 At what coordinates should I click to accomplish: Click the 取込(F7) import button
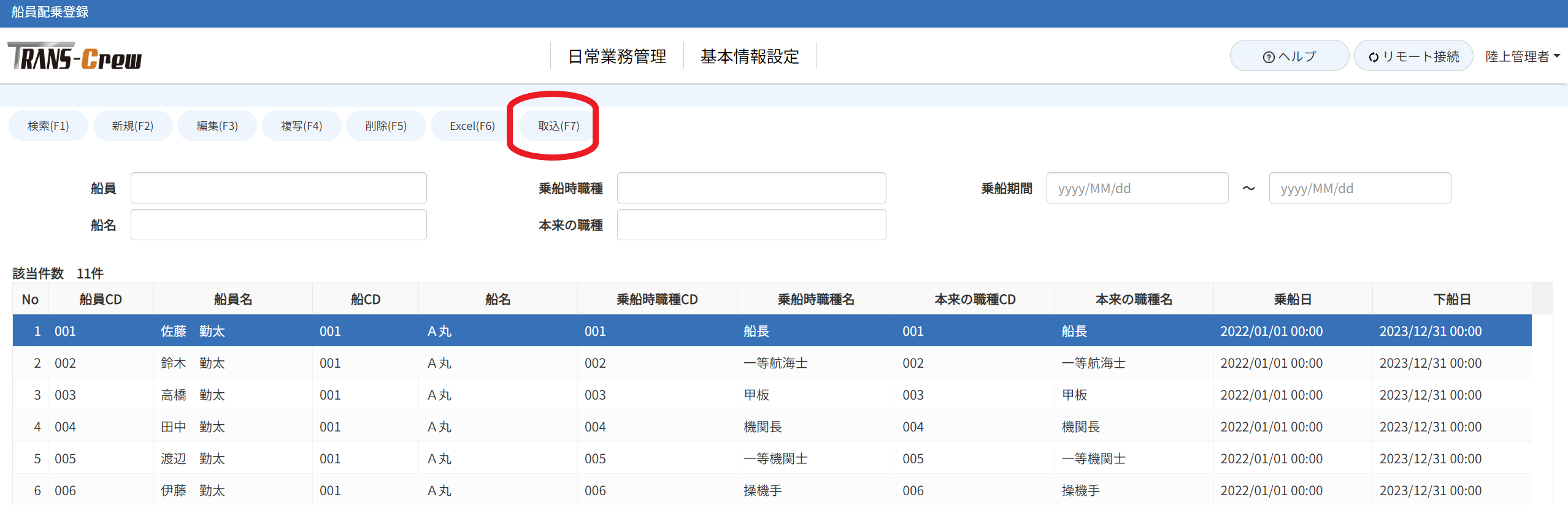pyautogui.click(x=558, y=126)
